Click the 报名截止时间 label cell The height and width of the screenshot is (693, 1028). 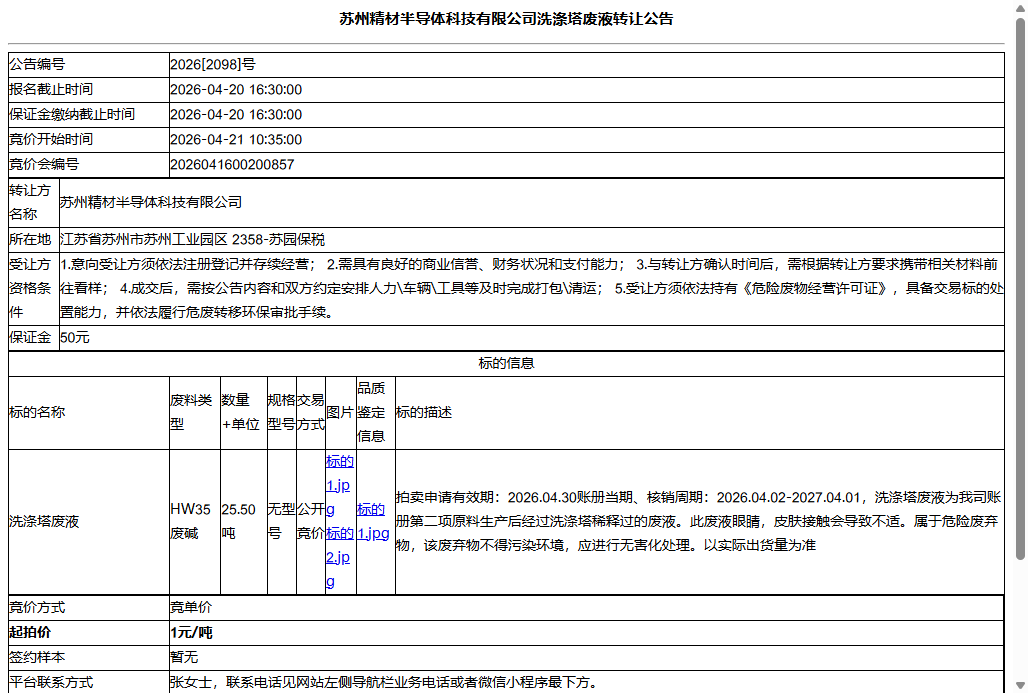pos(89,89)
